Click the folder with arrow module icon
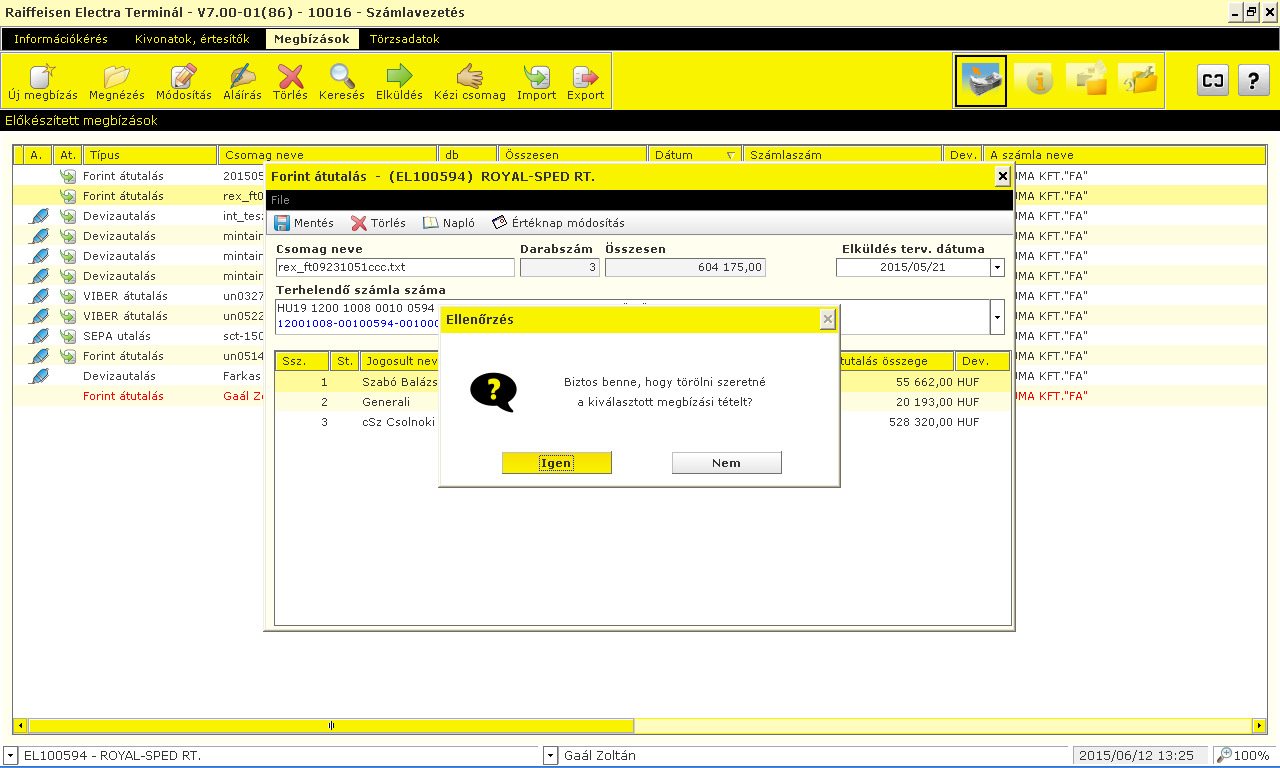The height and width of the screenshot is (768, 1280). point(1087,80)
